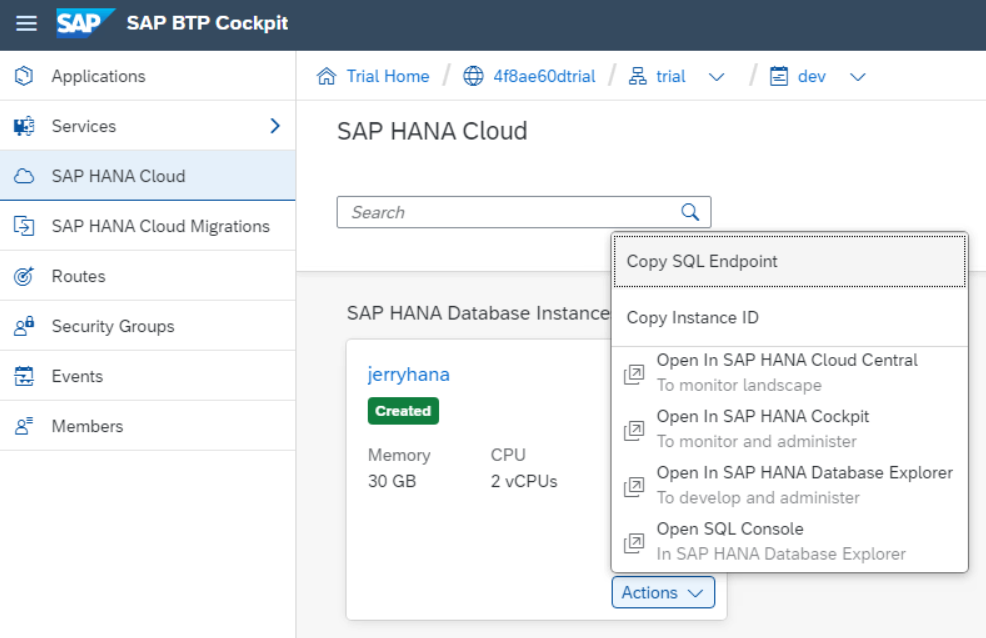The width and height of the screenshot is (986, 638).
Task: Go to Trial Home breadcrumb
Action: click(x=387, y=76)
